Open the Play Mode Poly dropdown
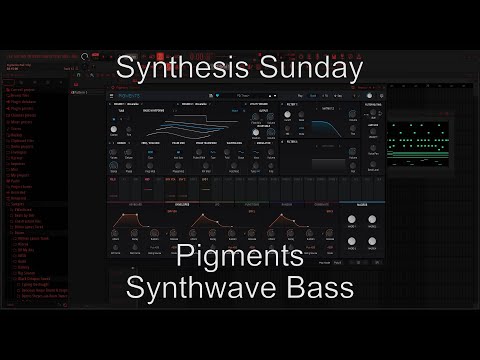The image size is (480, 360). [x=337, y=263]
